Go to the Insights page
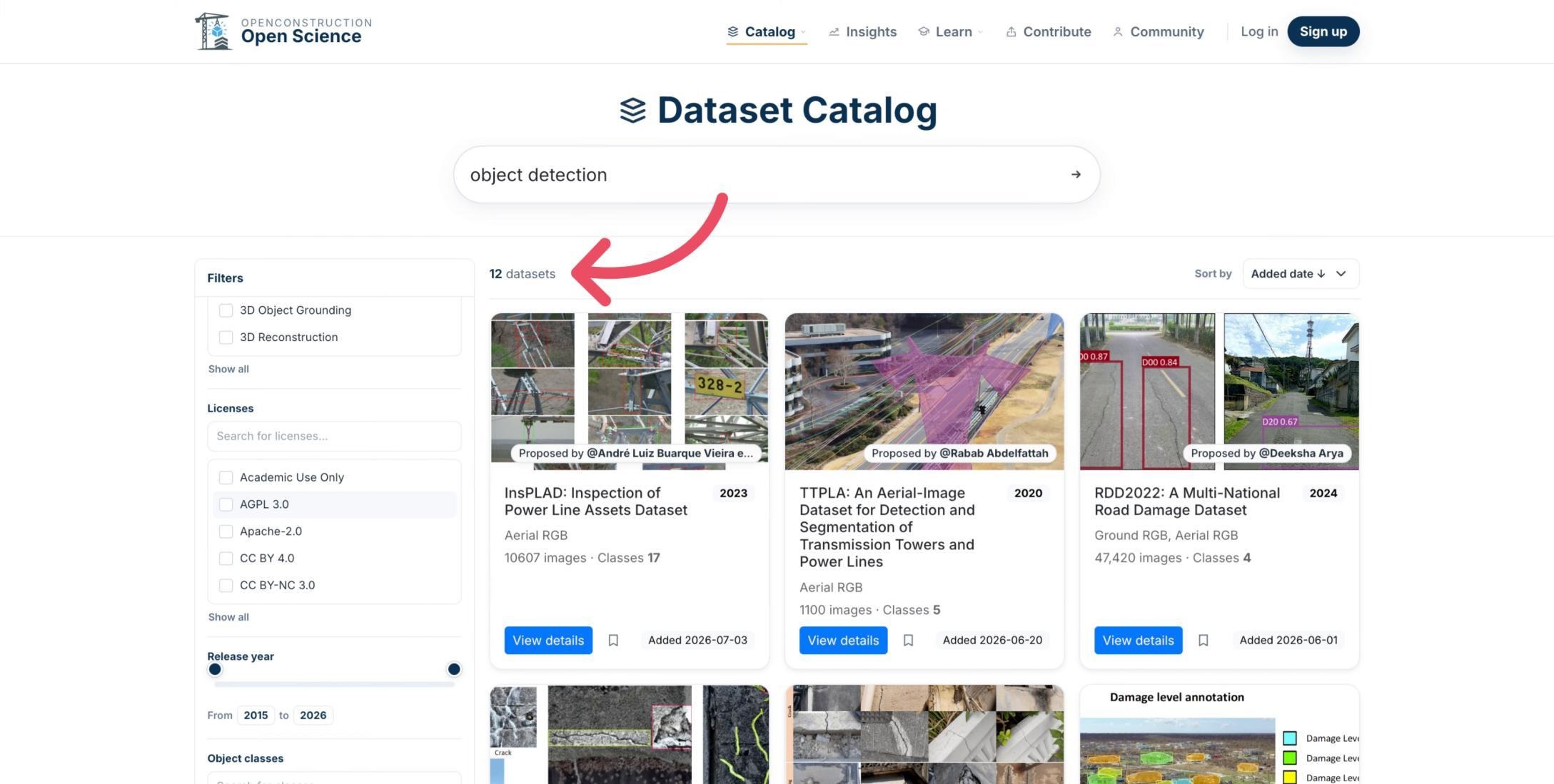 [x=862, y=31]
